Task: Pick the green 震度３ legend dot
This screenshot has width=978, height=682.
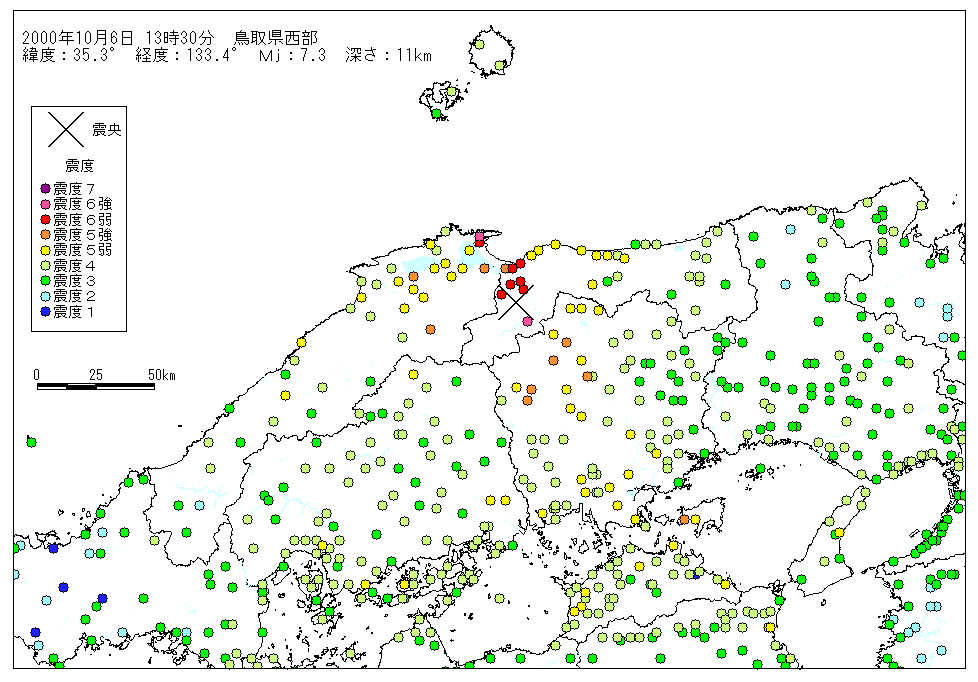Action: pos(45,281)
